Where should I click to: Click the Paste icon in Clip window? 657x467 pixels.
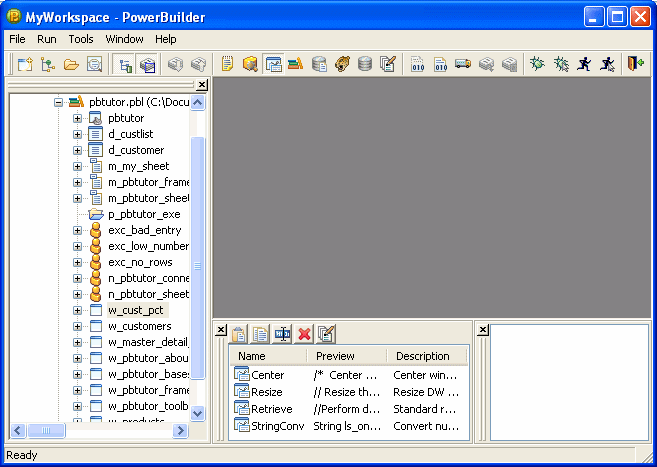[238, 334]
